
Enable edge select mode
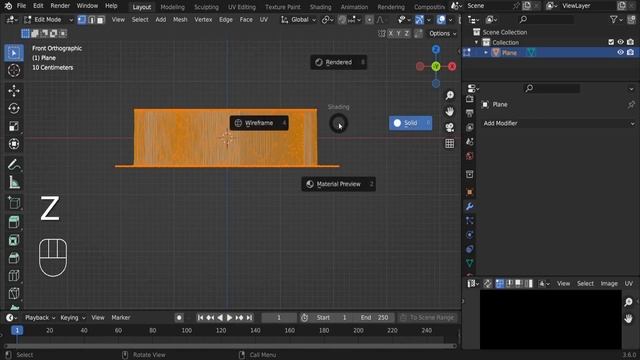pyautogui.click(x=91, y=20)
